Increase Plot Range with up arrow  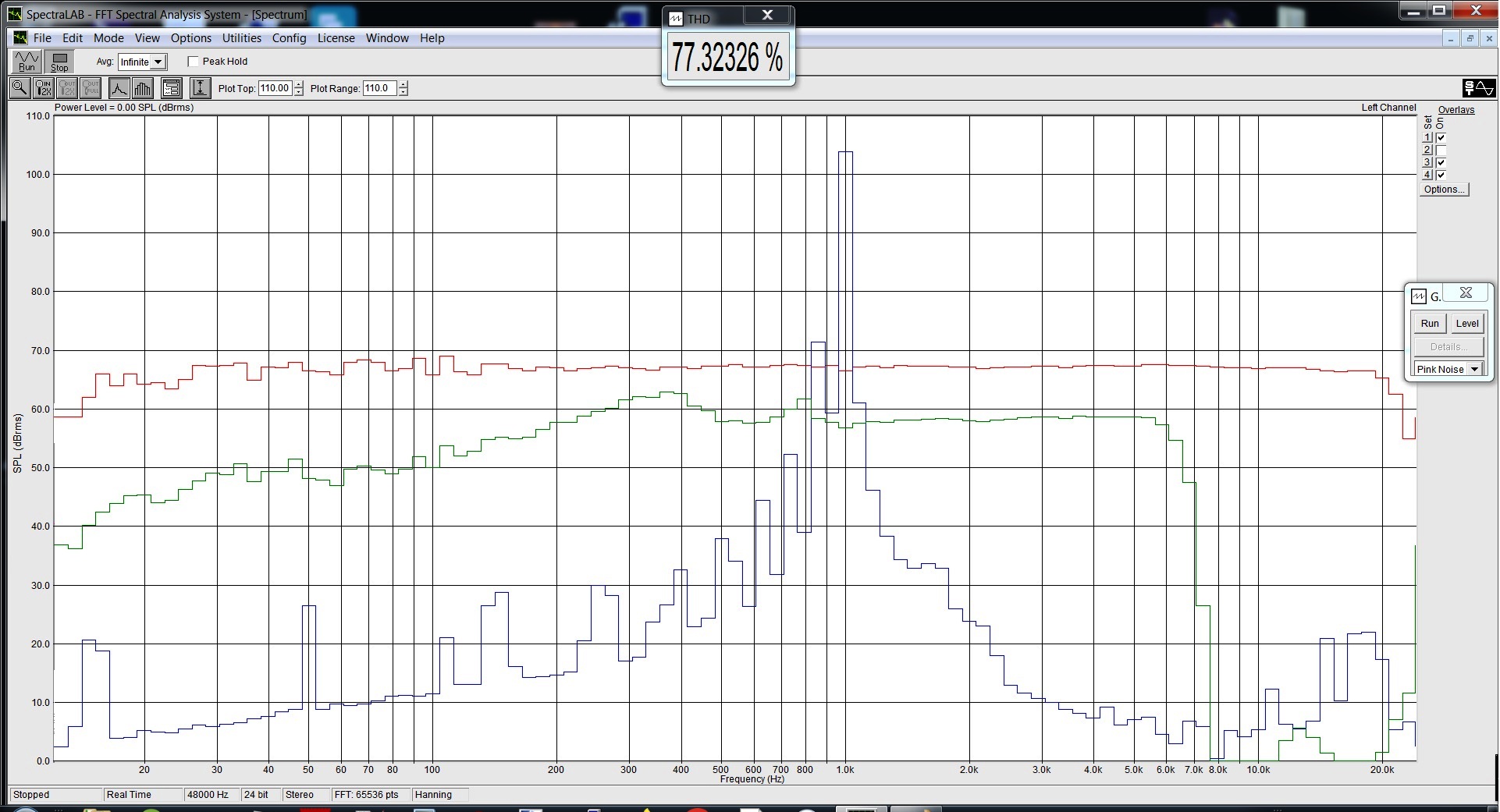pos(403,84)
